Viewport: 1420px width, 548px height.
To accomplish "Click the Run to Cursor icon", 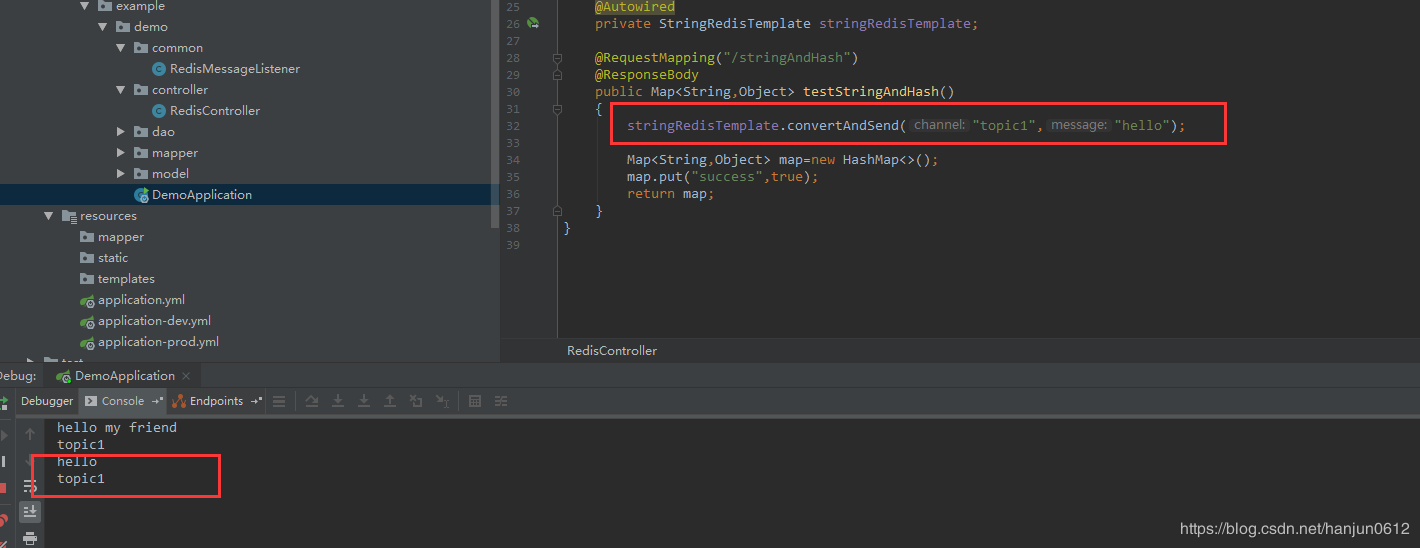I will (442, 401).
